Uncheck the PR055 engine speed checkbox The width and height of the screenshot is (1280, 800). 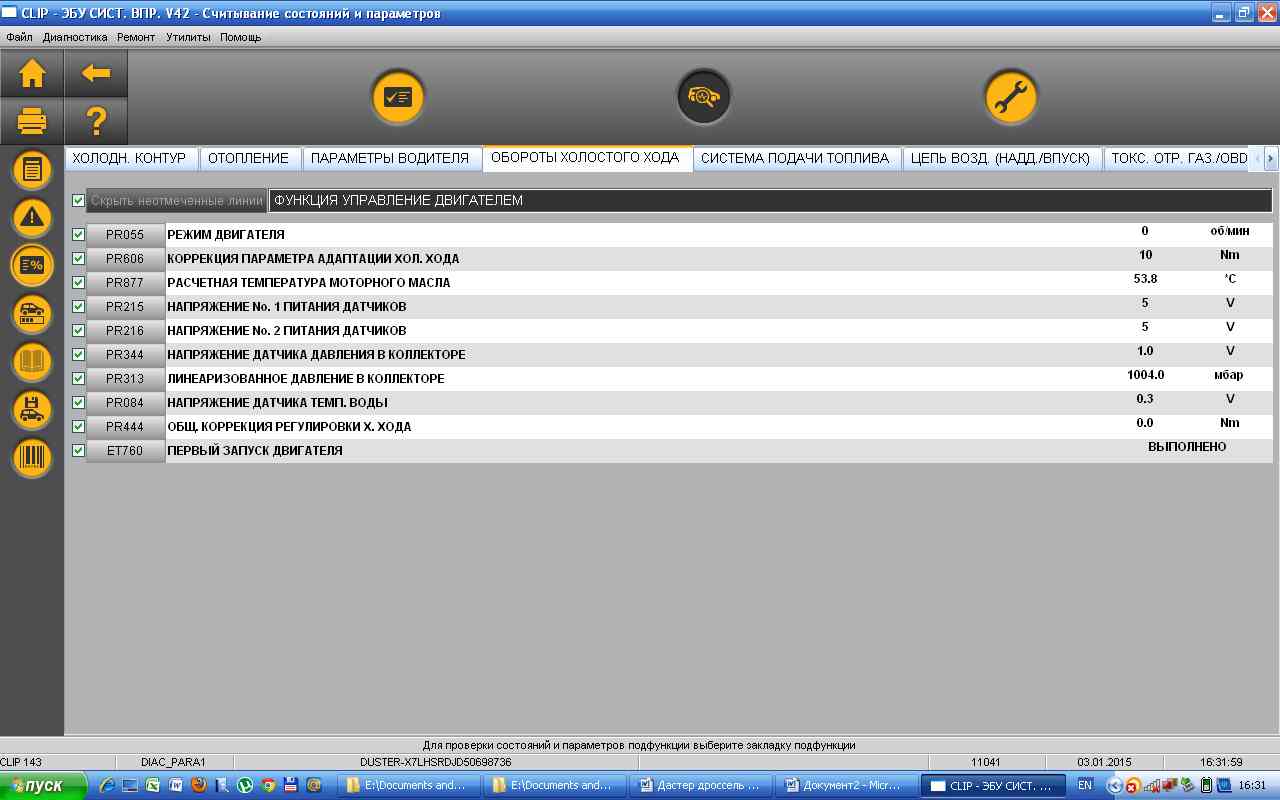79,235
